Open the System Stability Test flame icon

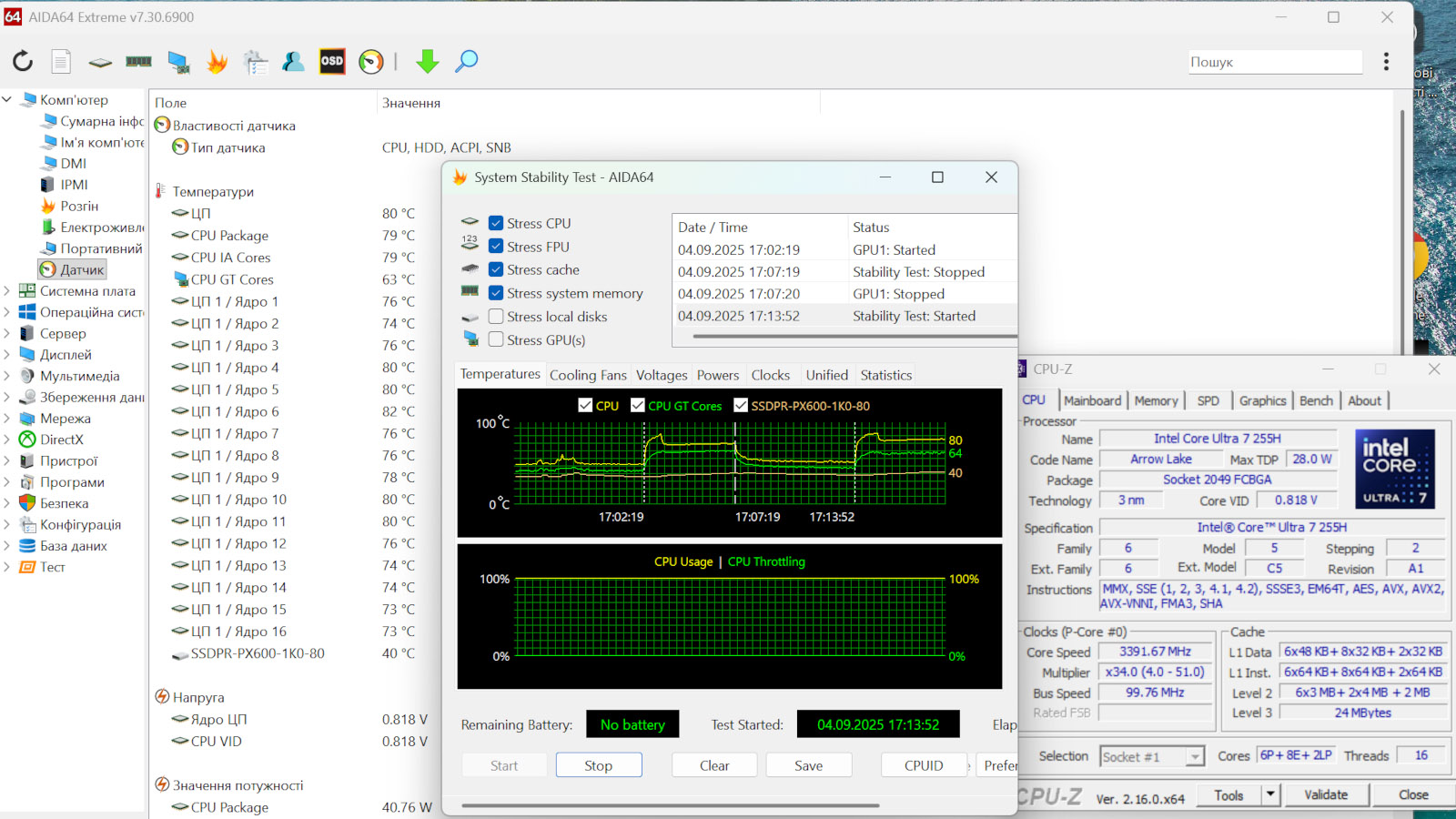pyautogui.click(x=217, y=61)
